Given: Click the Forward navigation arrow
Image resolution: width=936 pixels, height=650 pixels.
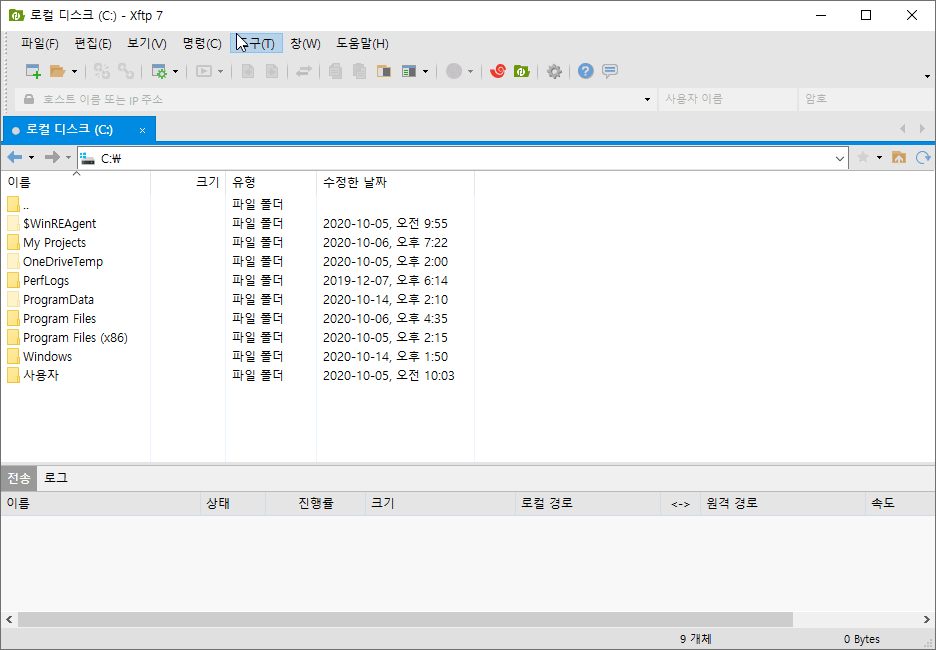Looking at the screenshot, I should (x=53, y=158).
